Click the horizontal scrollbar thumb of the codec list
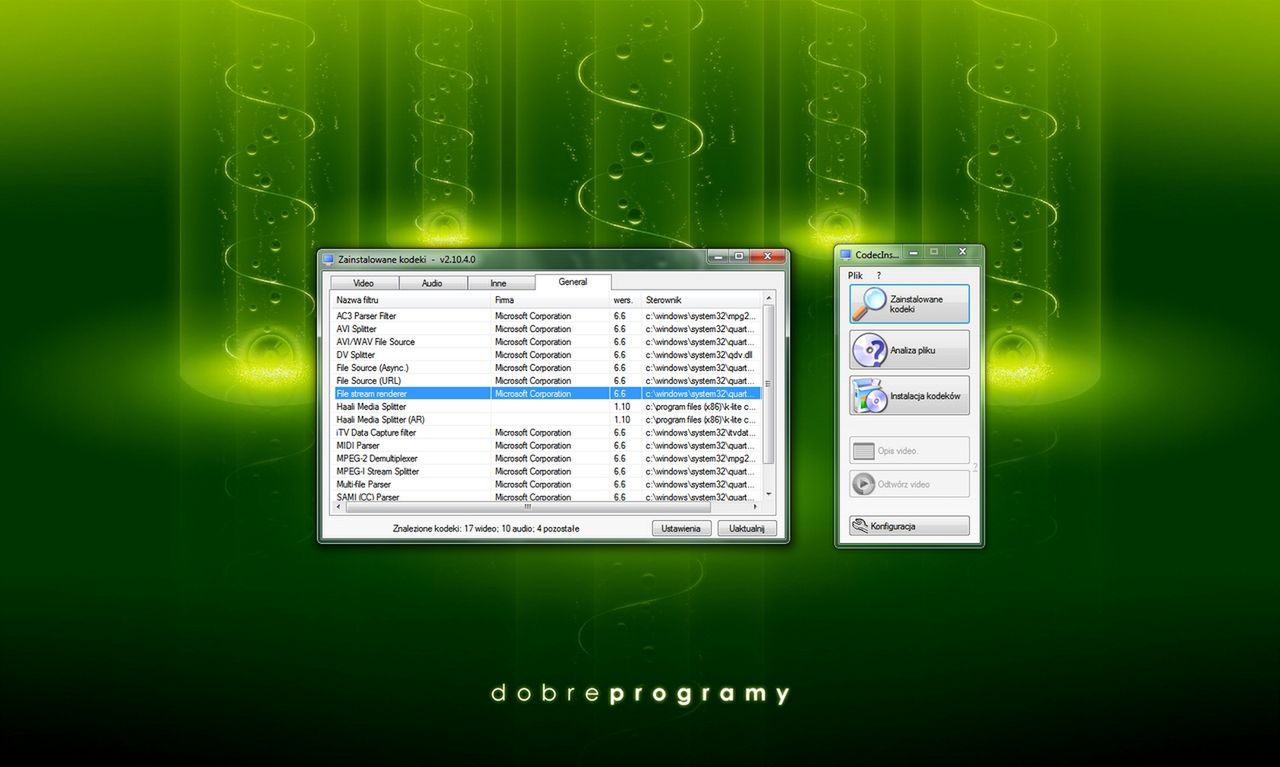 [x=527, y=507]
